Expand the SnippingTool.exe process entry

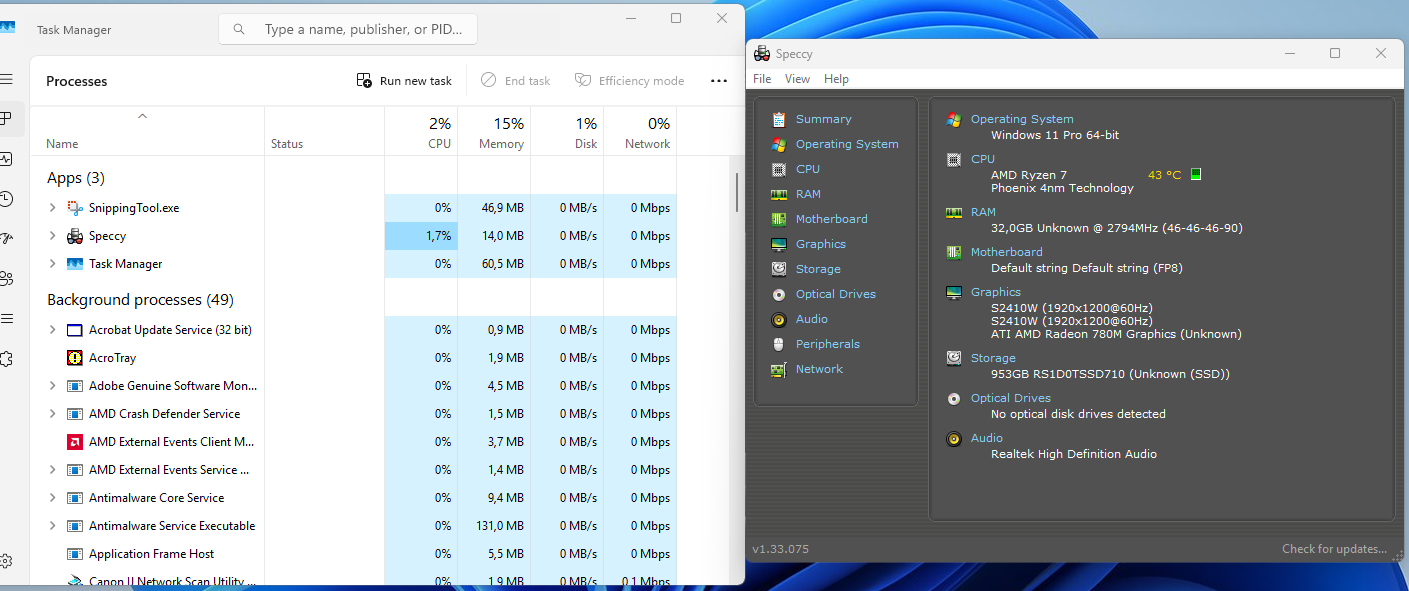[x=52, y=207]
